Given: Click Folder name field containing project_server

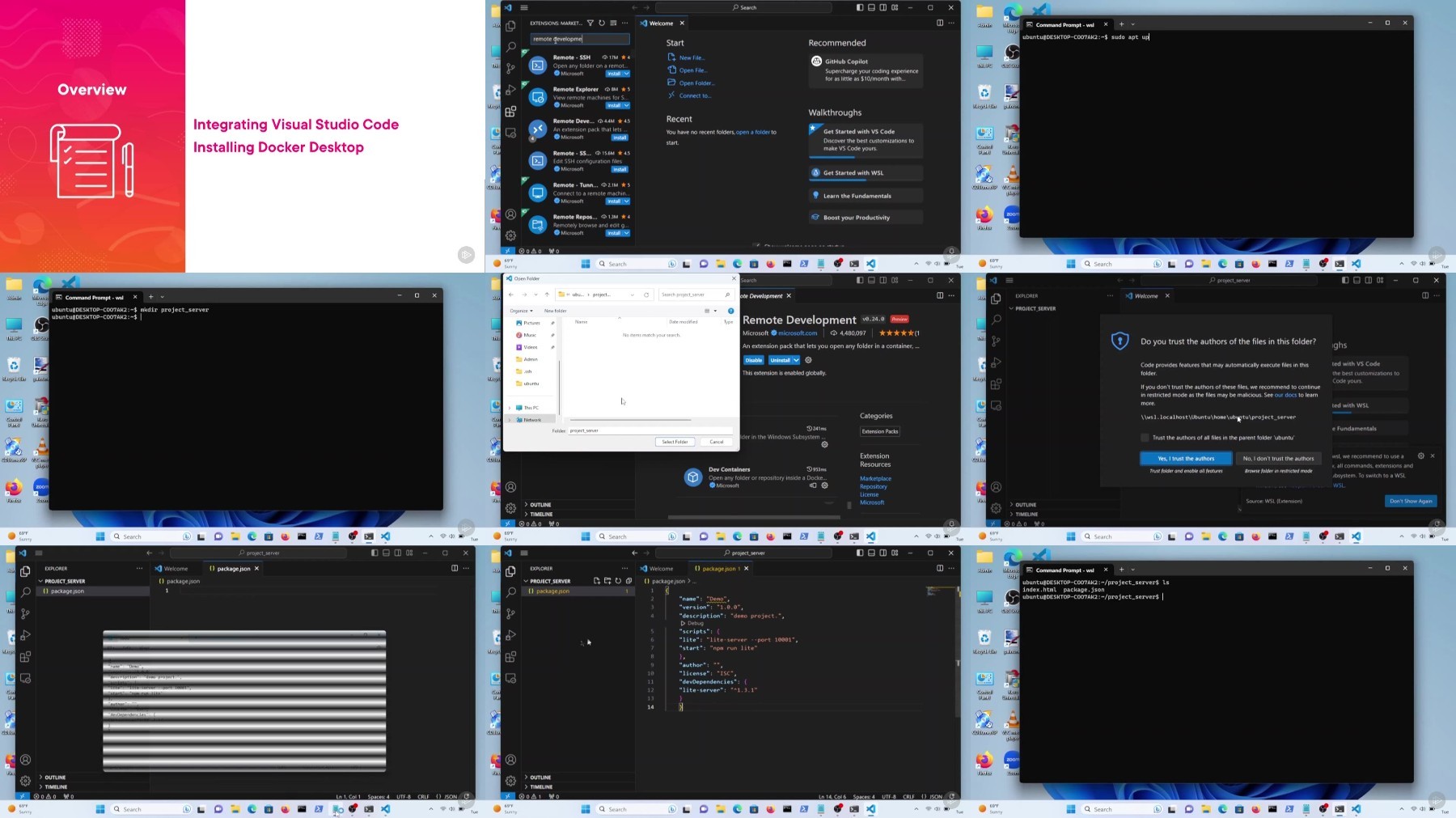Looking at the screenshot, I should (x=650, y=430).
